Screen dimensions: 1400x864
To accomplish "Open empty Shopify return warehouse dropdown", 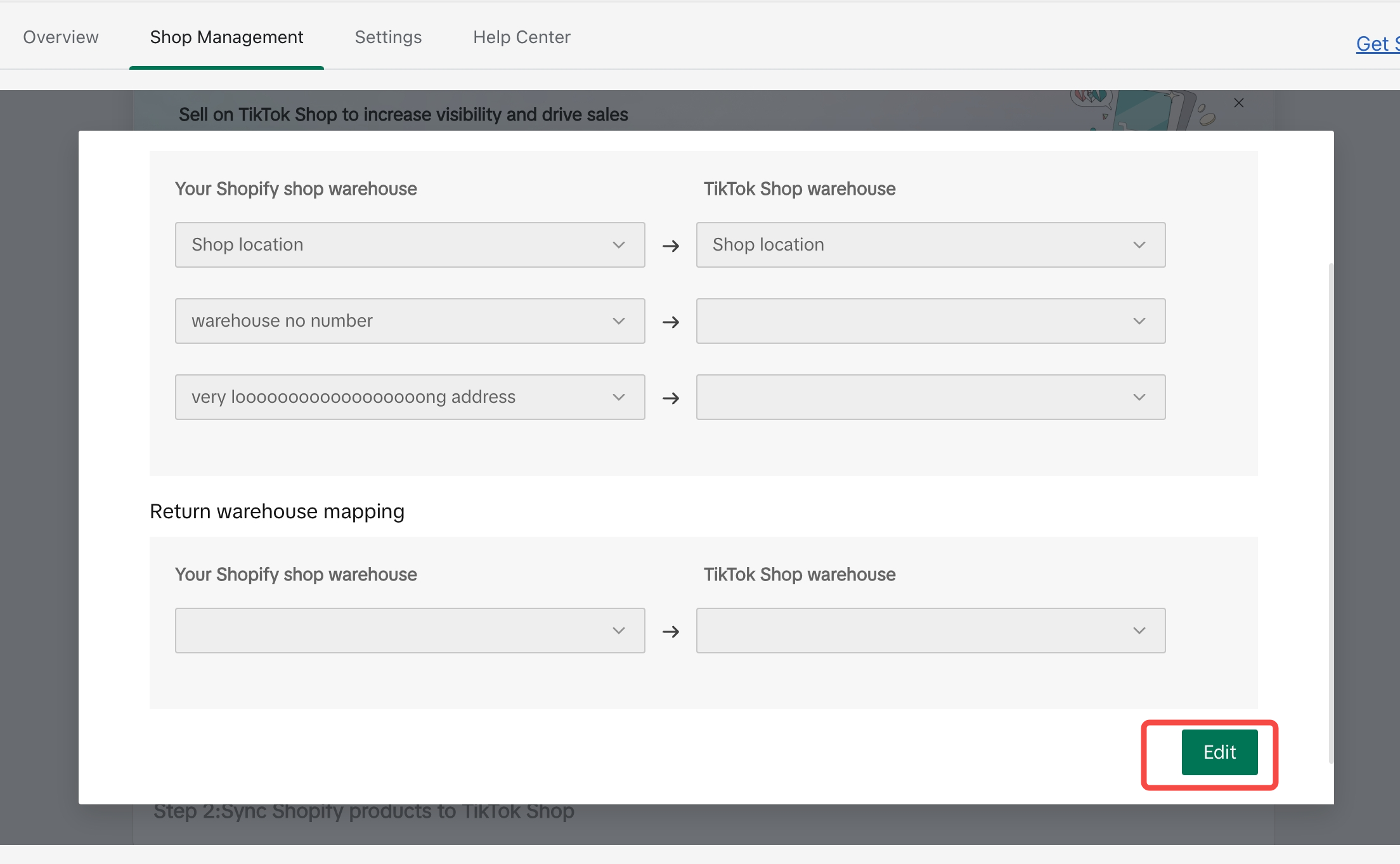I will pyautogui.click(x=410, y=631).
